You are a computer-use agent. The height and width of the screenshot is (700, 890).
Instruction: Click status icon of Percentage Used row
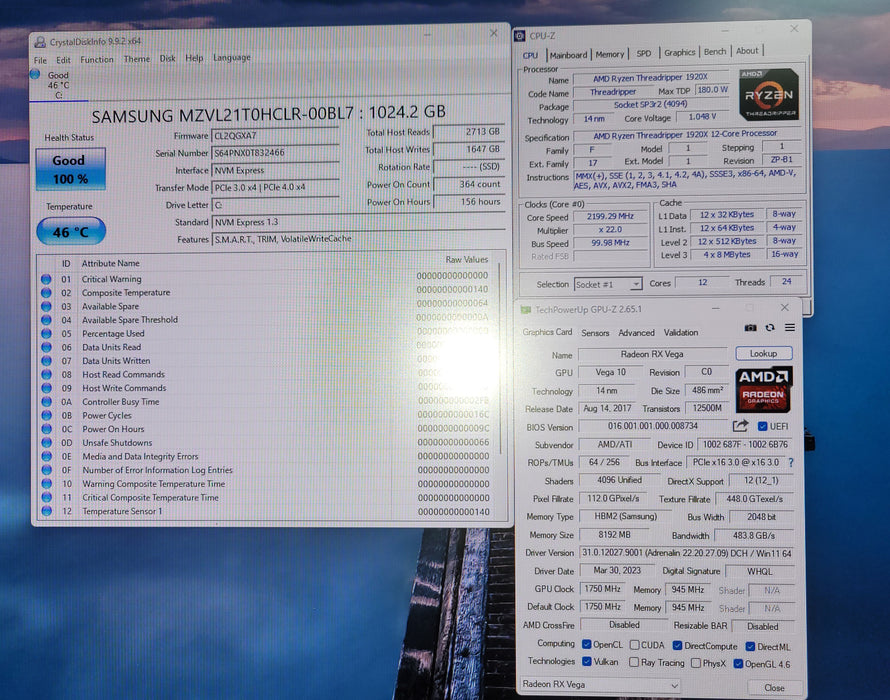click(46, 334)
